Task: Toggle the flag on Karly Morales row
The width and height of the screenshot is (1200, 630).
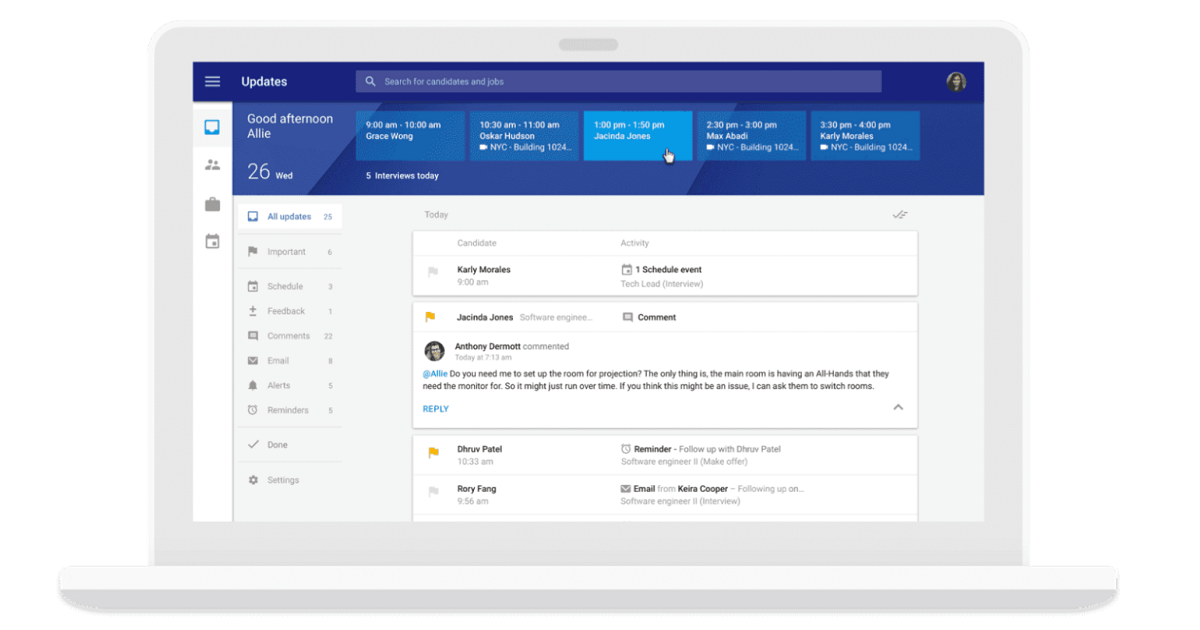Action: (433, 272)
